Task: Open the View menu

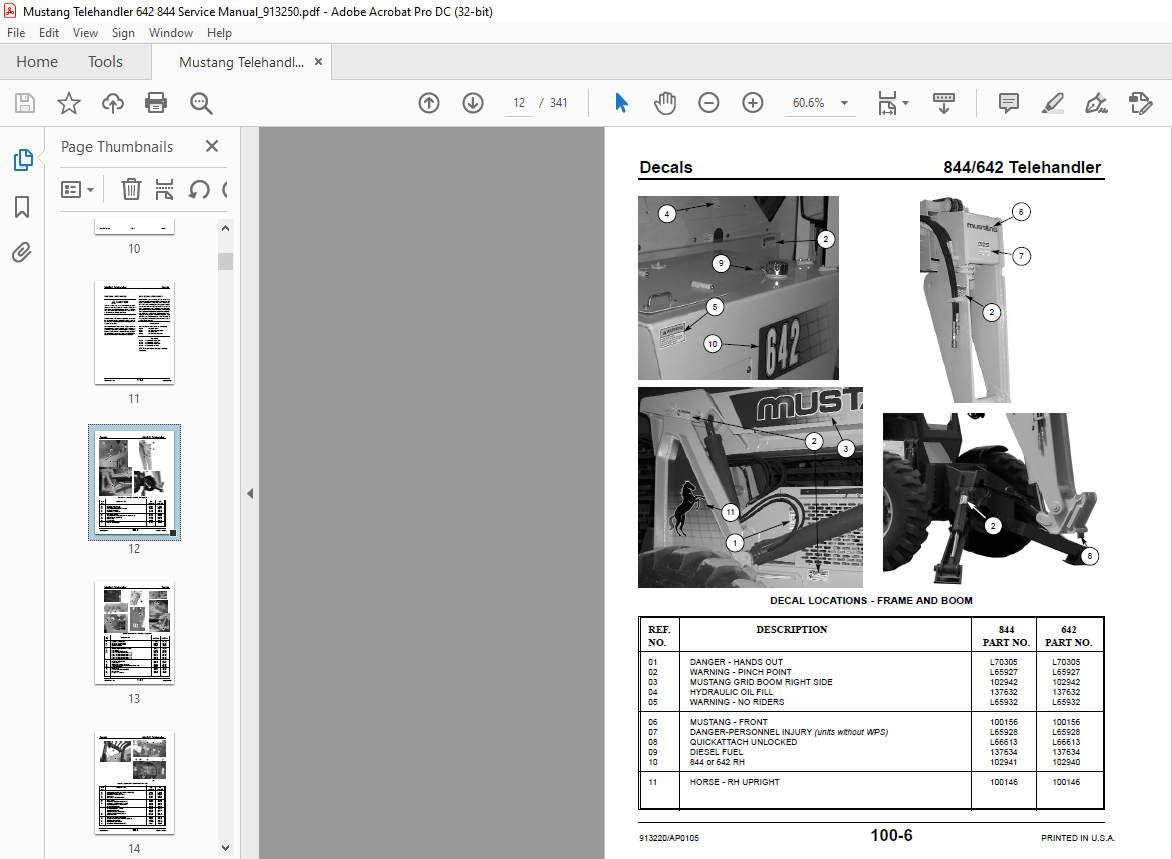Action: pyautogui.click(x=85, y=33)
